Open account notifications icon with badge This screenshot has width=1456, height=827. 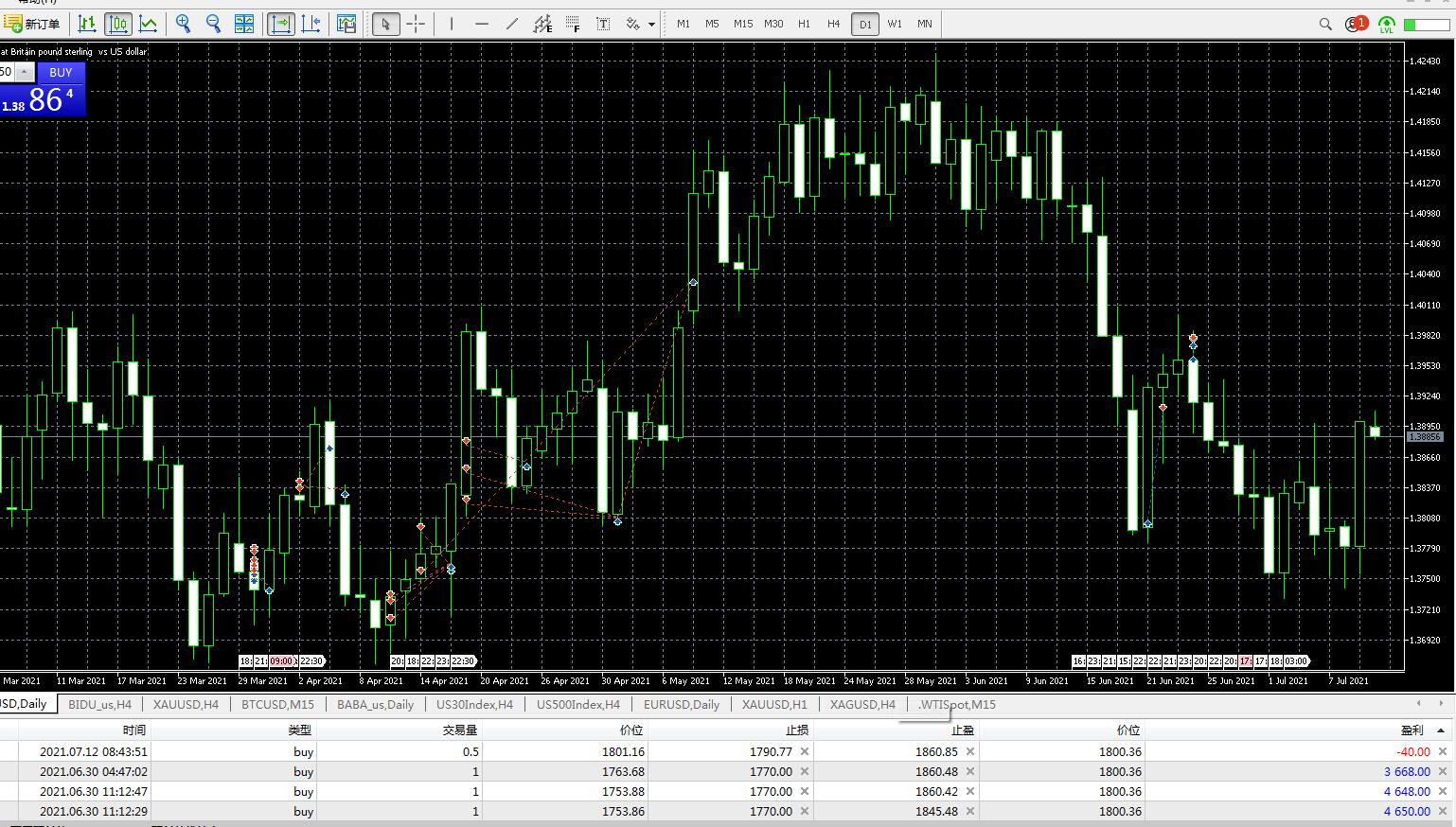[x=1356, y=24]
